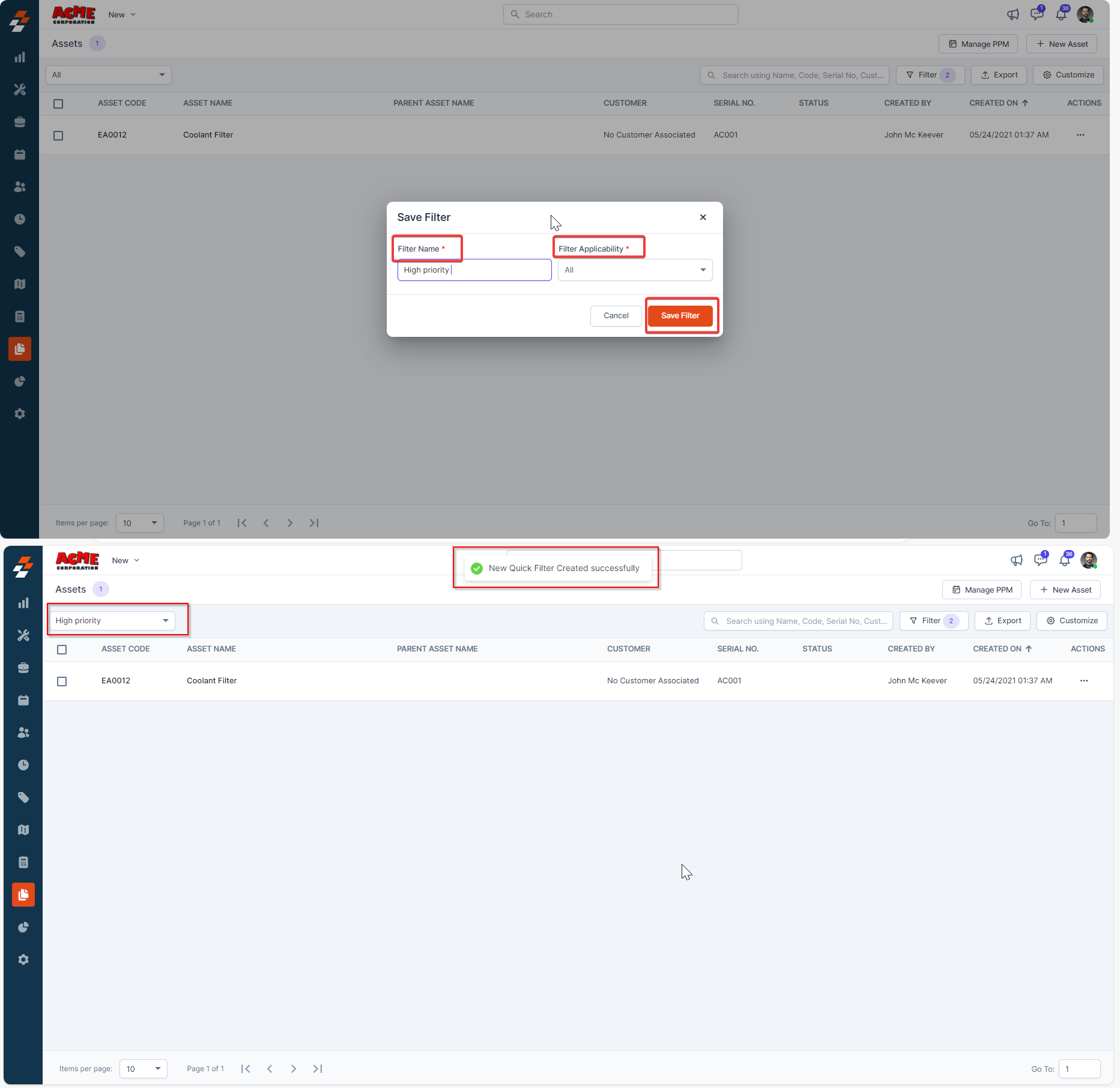The image size is (1120, 1088).
Task: Open notifications bell beside the success toast
Action: coord(1065,560)
